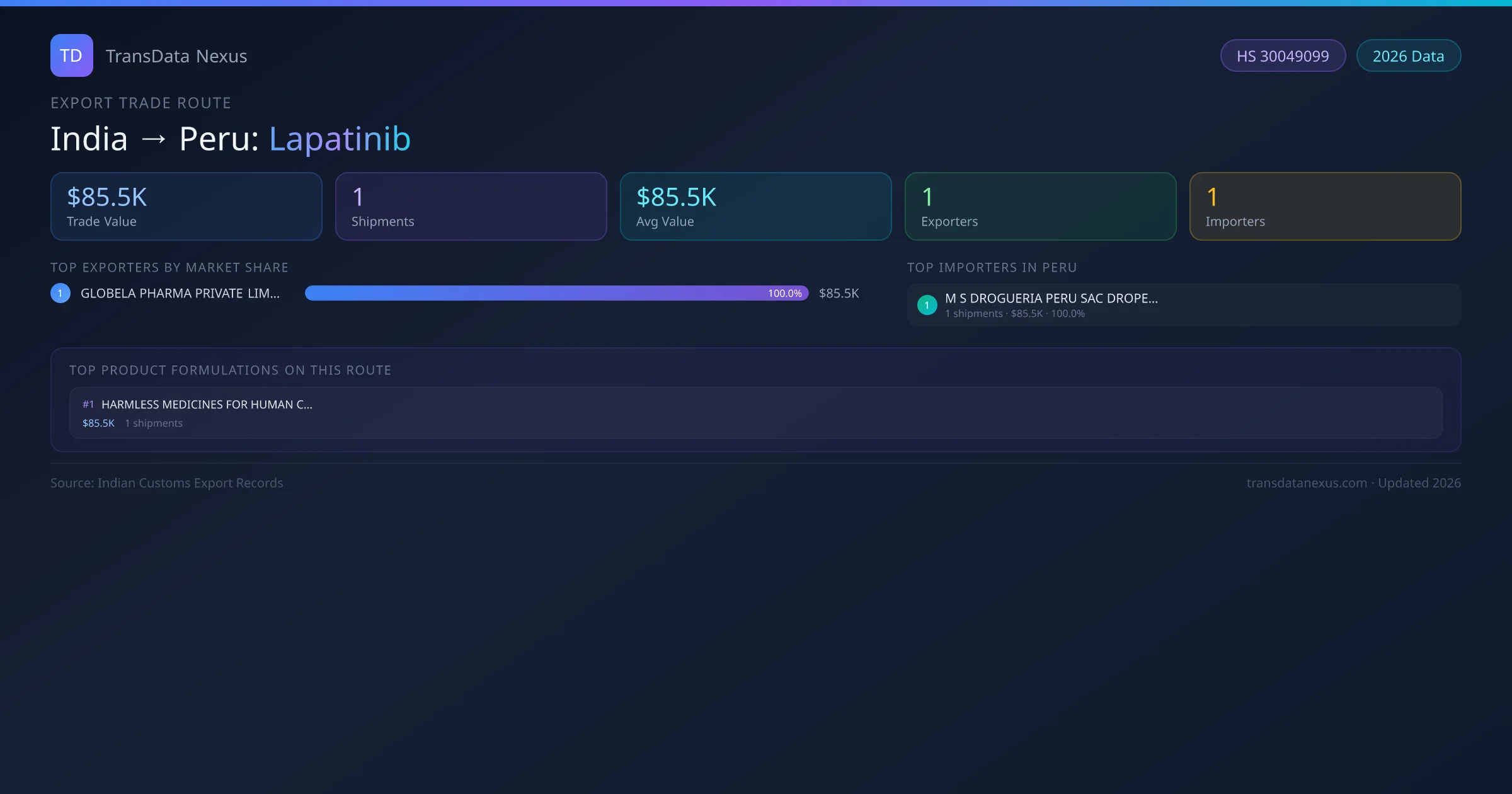Click the TD logo icon
This screenshot has height=794, width=1512.
click(x=71, y=55)
